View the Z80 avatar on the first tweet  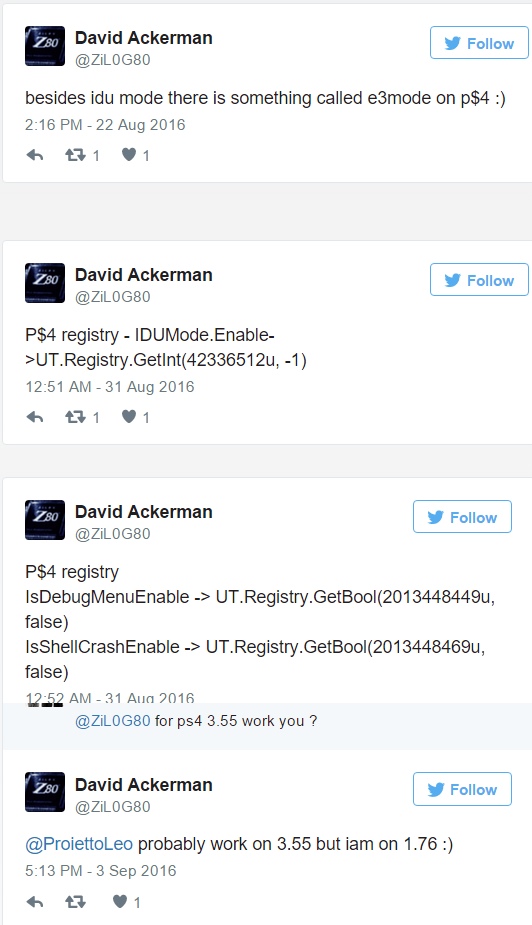(x=45, y=46)
